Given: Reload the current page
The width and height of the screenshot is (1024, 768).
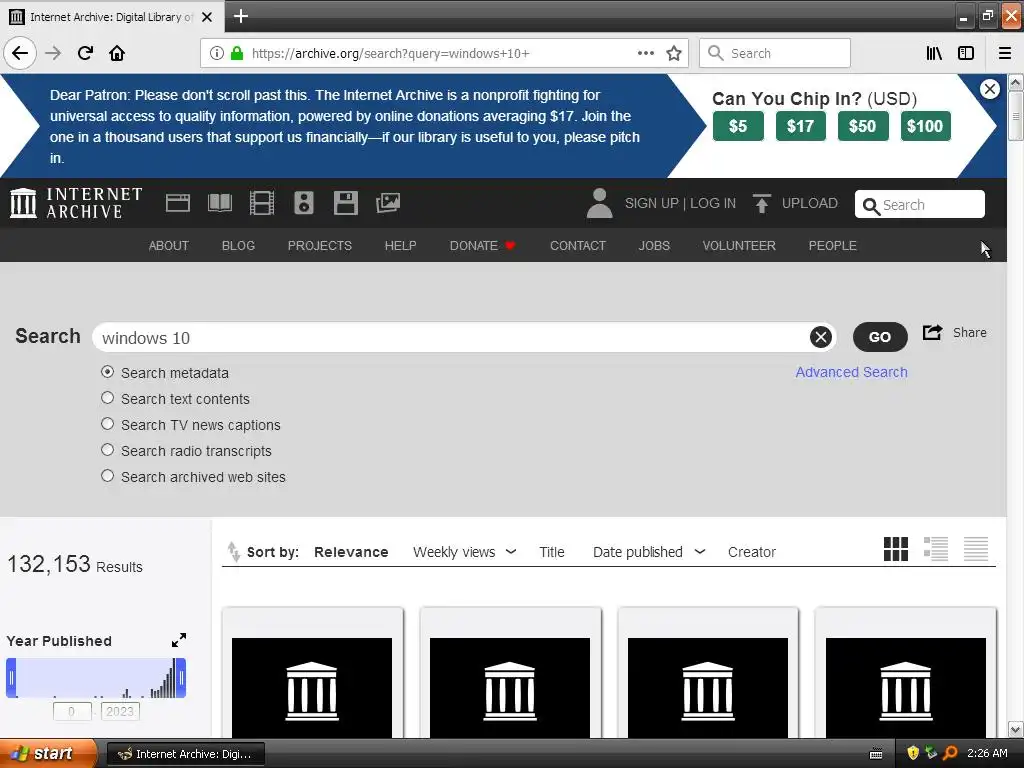Looking at the screenshot, I should click(x=85, y=53).
